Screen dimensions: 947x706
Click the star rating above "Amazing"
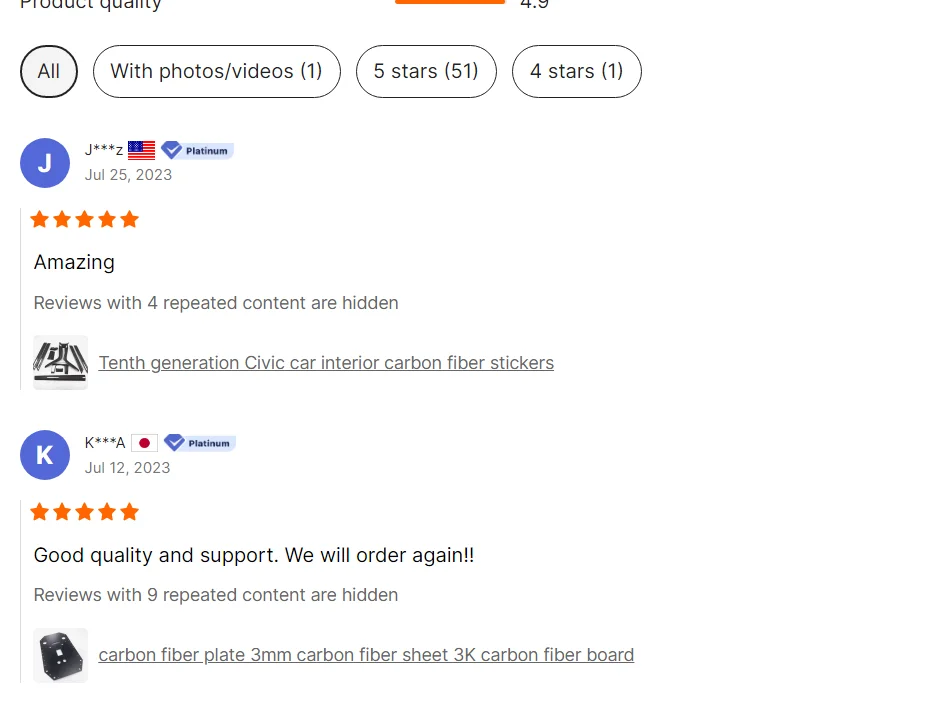coord(85,220)
